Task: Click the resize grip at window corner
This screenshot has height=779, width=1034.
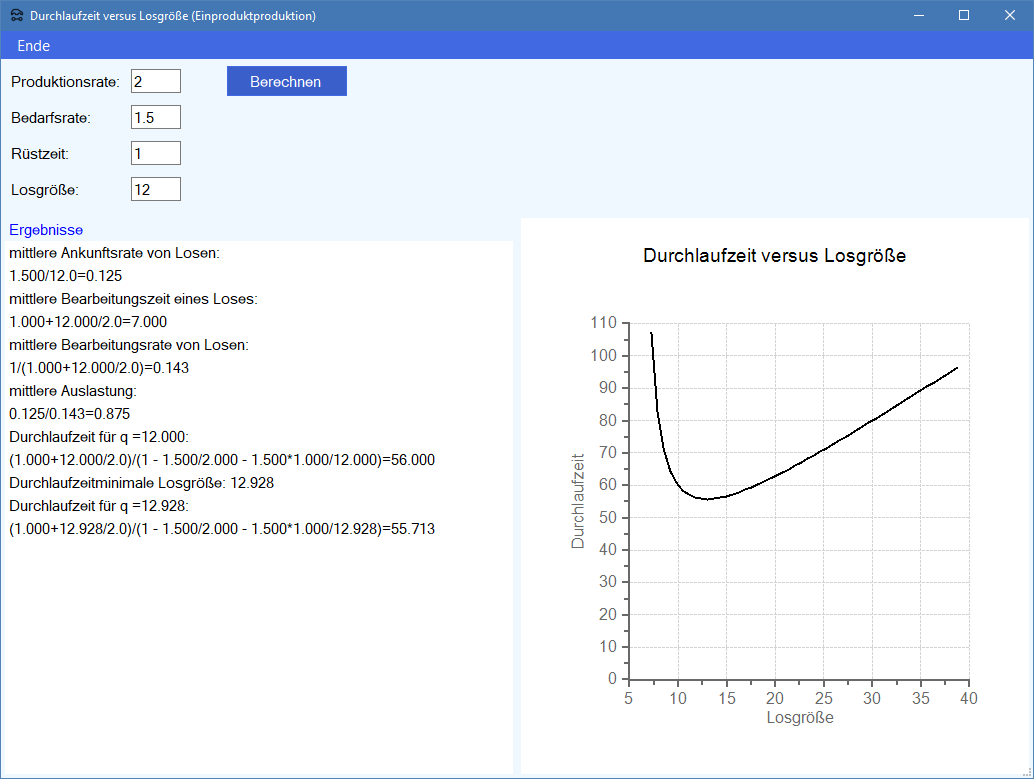Action: pos(1027,772)
